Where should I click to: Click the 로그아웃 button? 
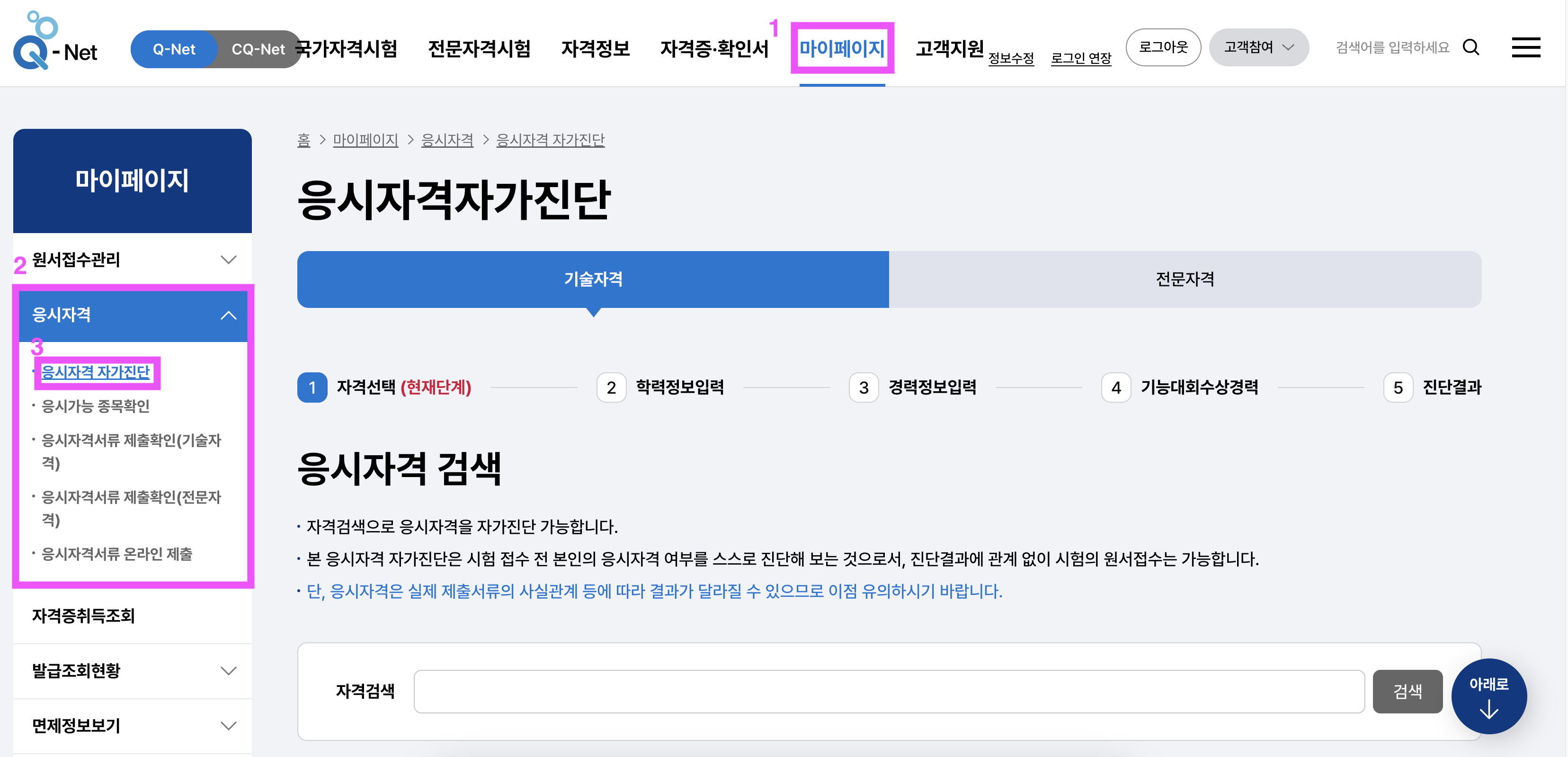(x=1163, y=47)
